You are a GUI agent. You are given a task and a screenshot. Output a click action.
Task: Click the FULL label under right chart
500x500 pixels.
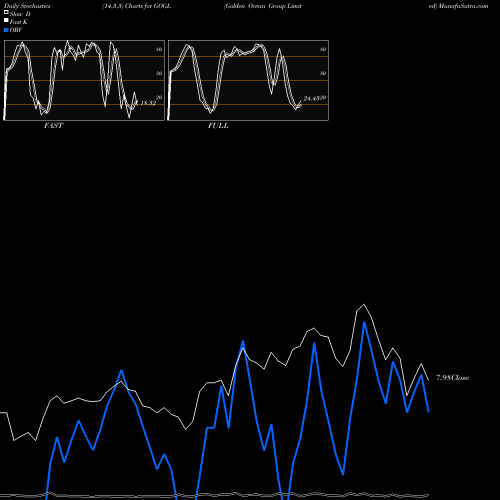coord(218,126)
